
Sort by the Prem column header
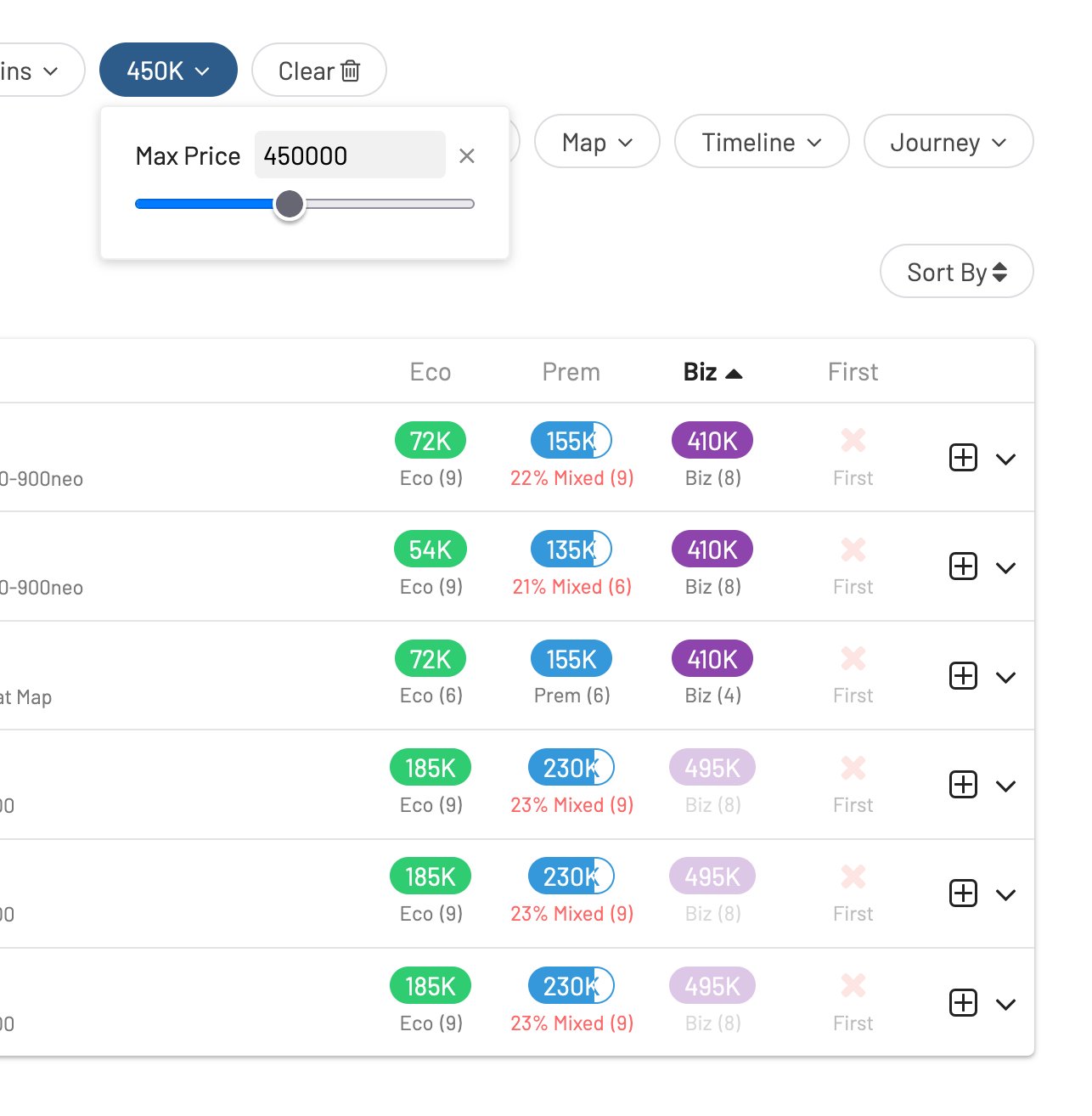coord(571,372)
